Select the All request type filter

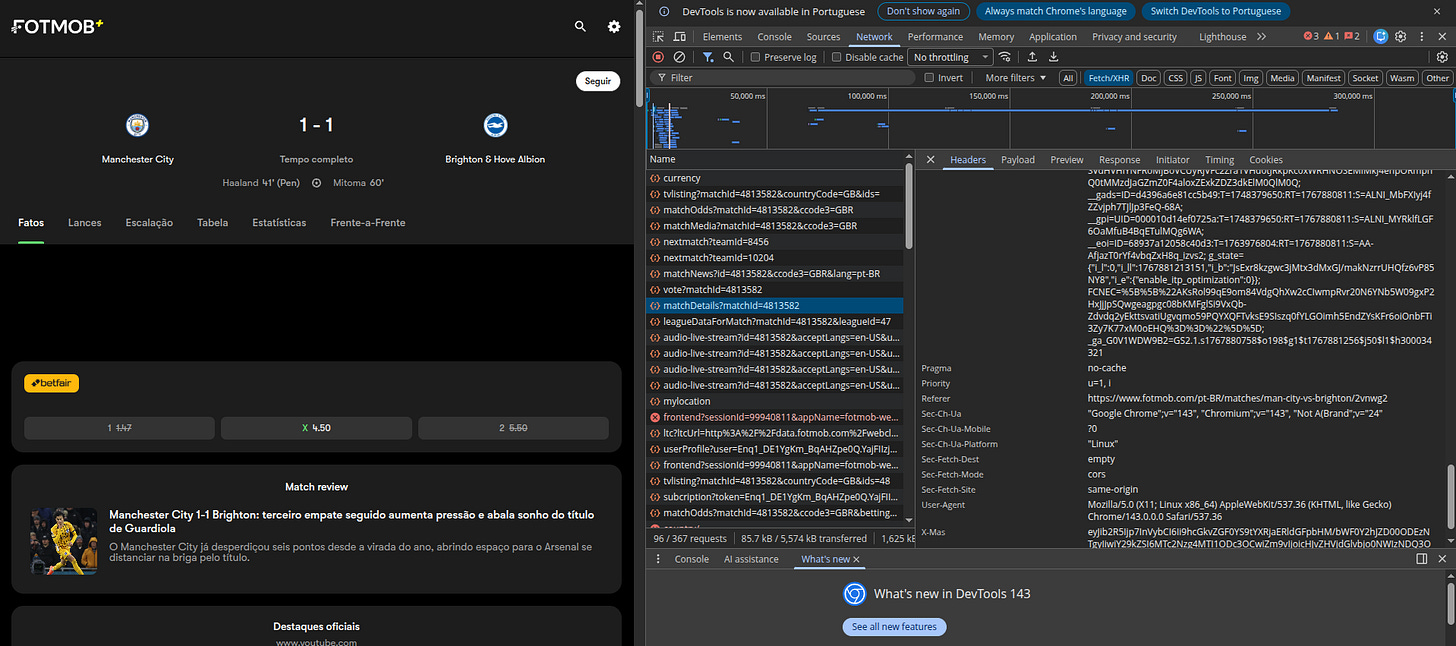1068,77
